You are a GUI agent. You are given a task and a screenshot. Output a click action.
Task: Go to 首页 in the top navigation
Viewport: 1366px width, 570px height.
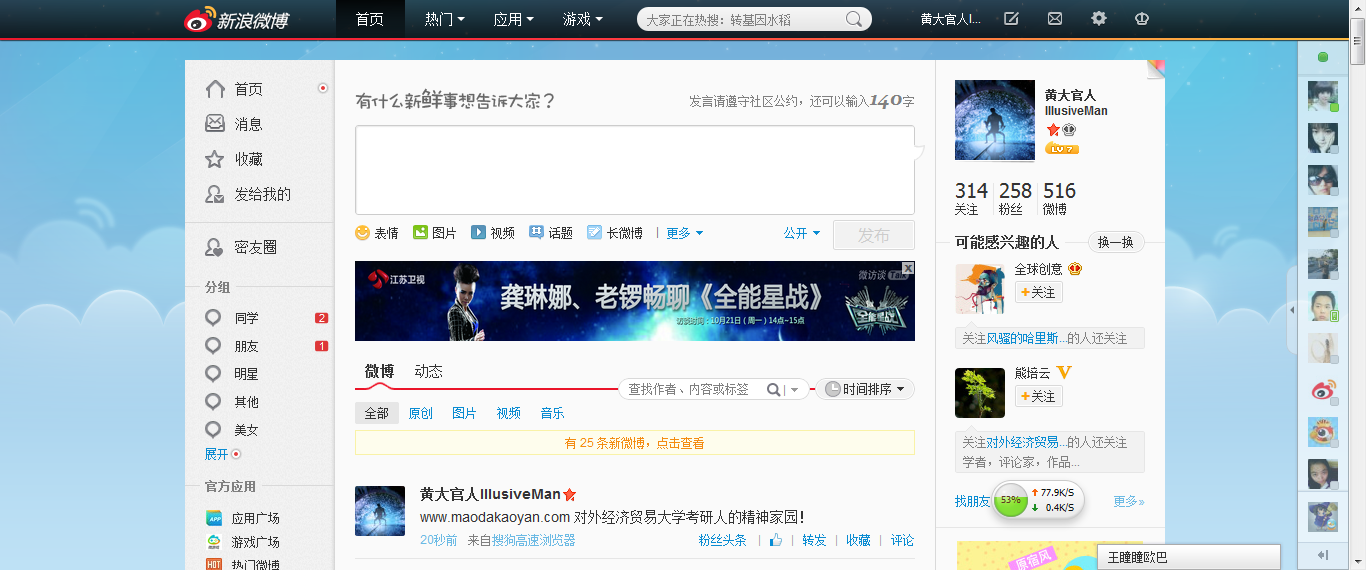[370, 19]
